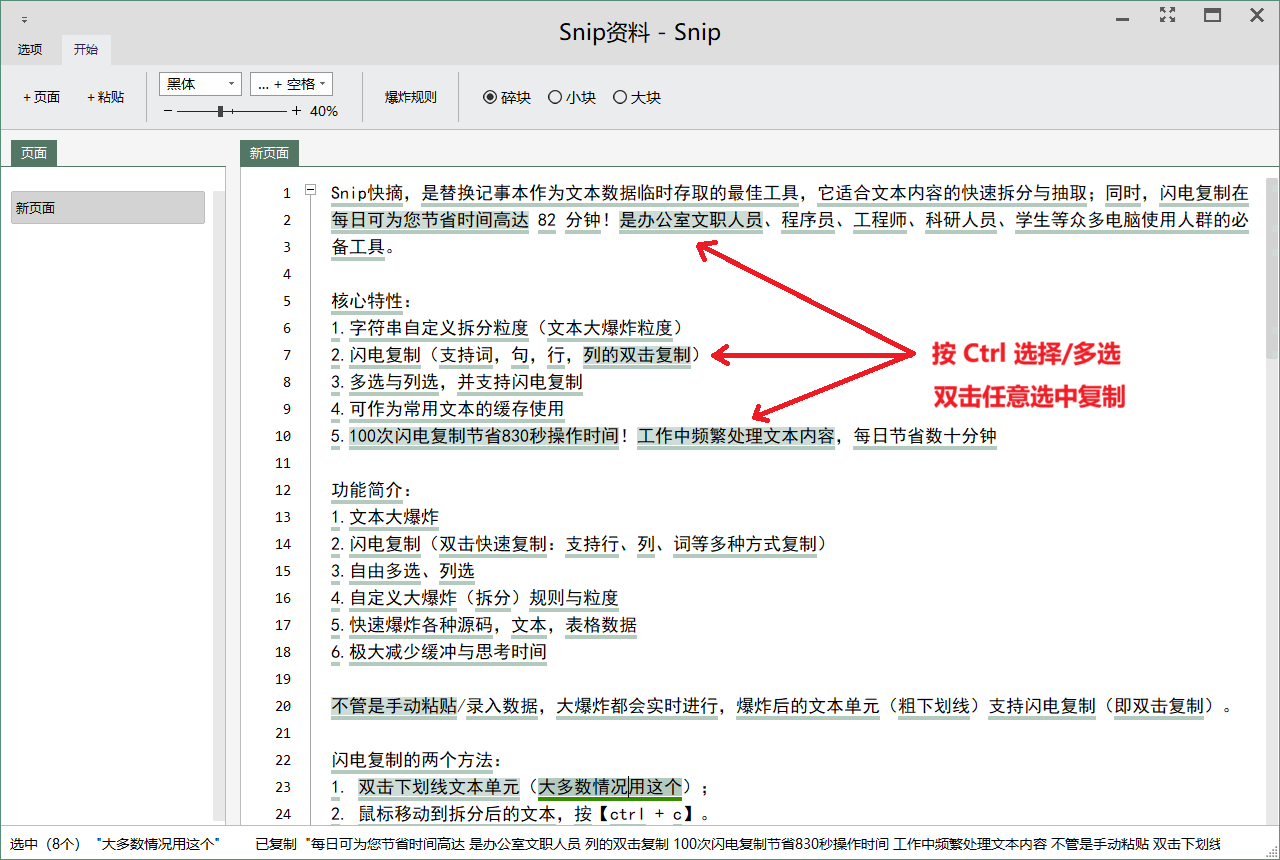Click the 40% zoom value
Viewport: 1280px width, 860px height.
point(324,111)
